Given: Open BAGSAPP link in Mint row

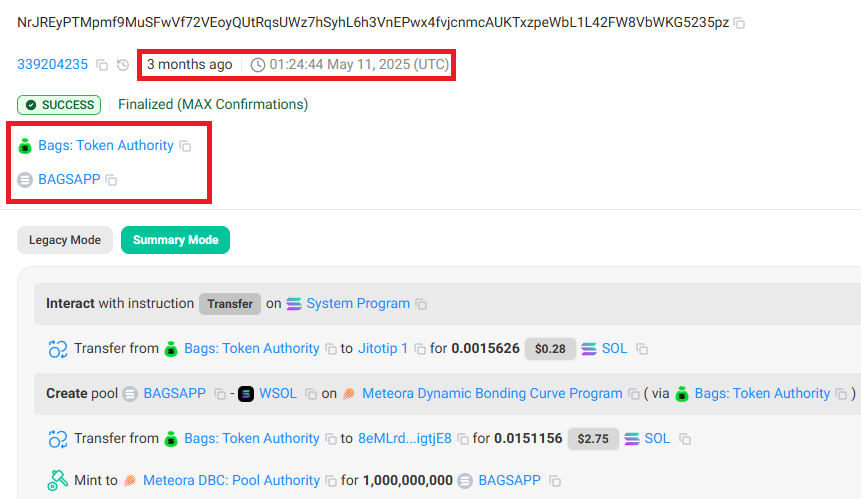Looking at the screenshot, I should 510,480.
